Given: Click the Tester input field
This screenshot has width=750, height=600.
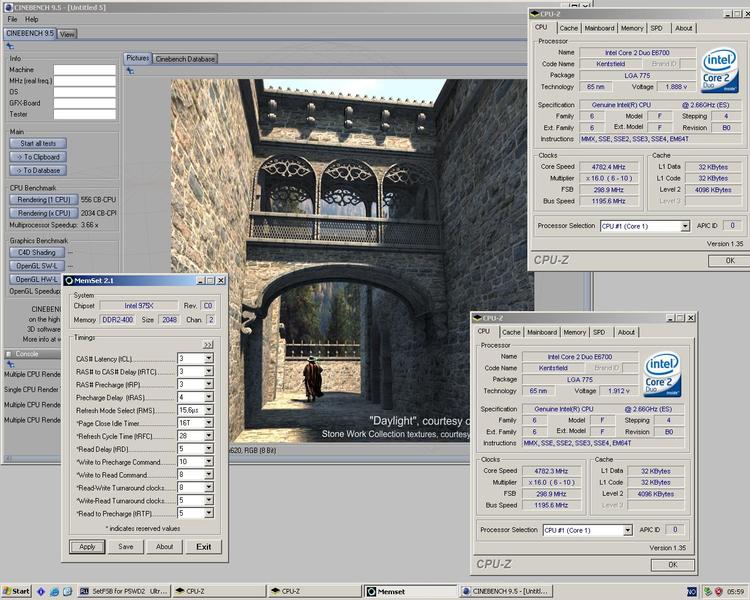Looking at the screenshot, I should pyautogui.click(x=85, y=114).
